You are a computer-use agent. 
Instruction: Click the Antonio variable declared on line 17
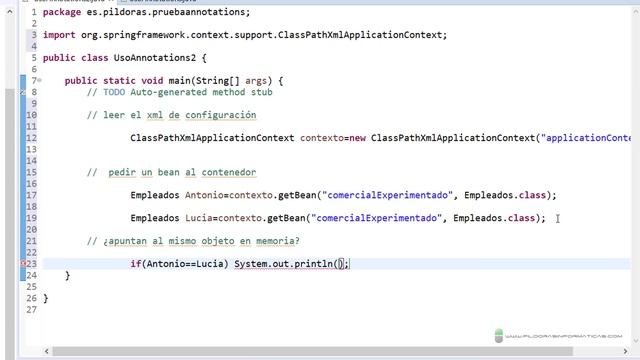click(204, 195)
